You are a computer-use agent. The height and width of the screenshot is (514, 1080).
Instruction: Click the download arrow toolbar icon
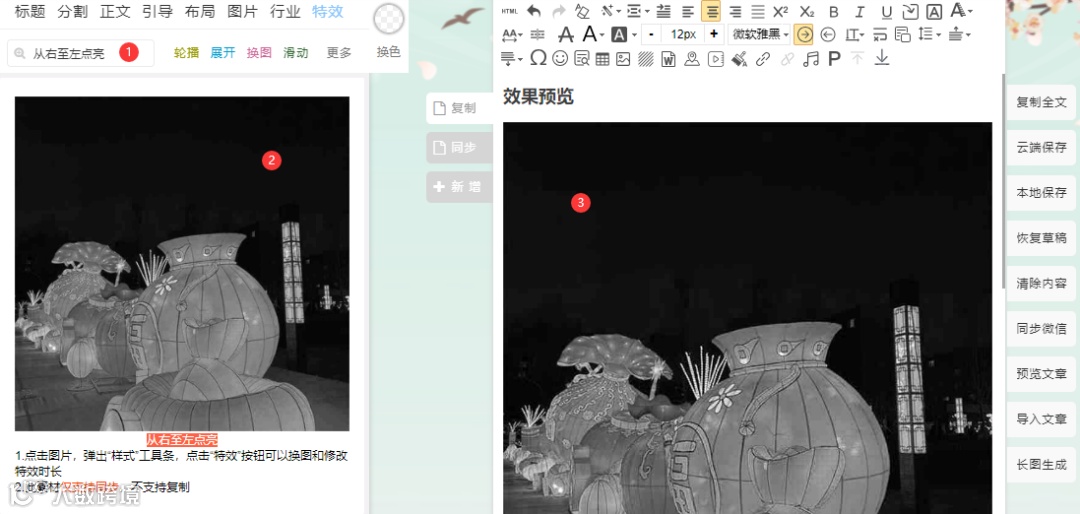[x=882, y=59]
